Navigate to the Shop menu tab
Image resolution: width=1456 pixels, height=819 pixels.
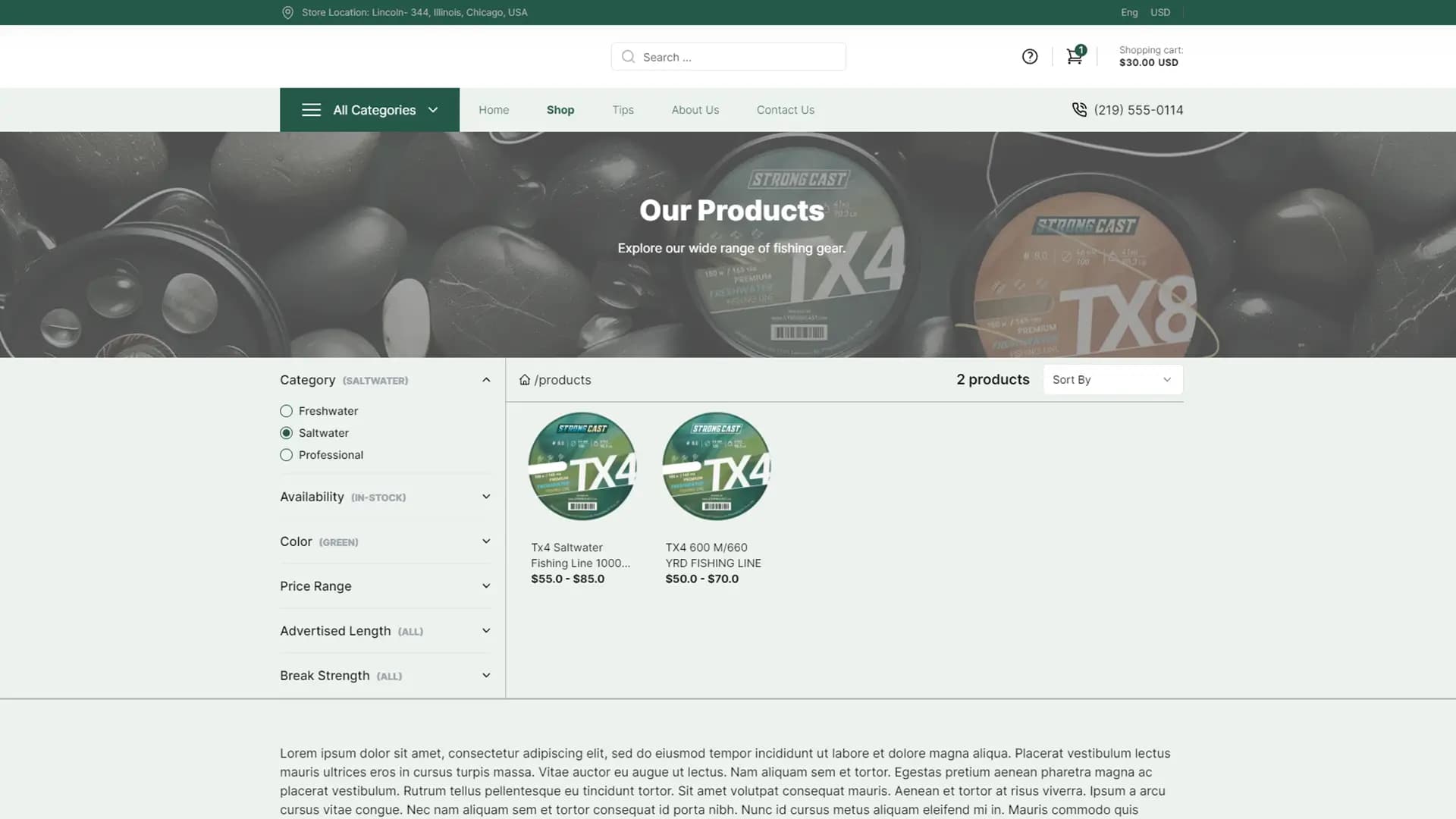[560, 110]
